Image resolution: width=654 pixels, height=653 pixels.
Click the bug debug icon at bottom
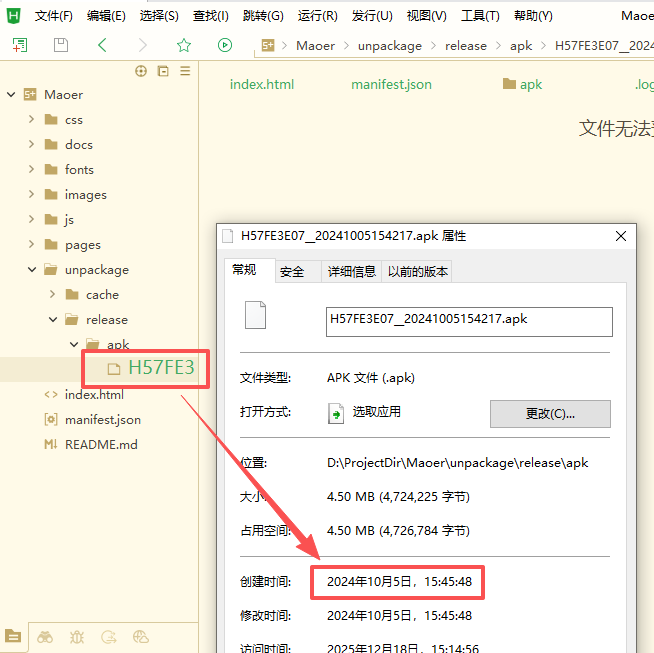click(77, 637)
